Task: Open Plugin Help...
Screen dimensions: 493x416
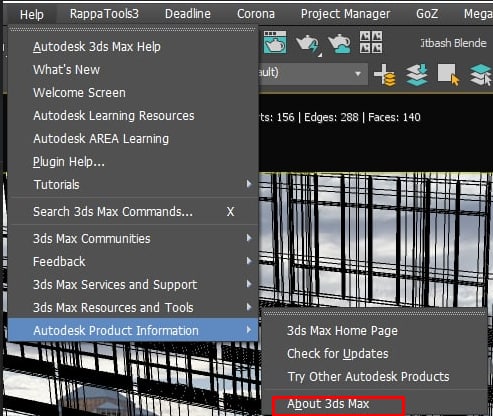Action: tap(133, 162)
